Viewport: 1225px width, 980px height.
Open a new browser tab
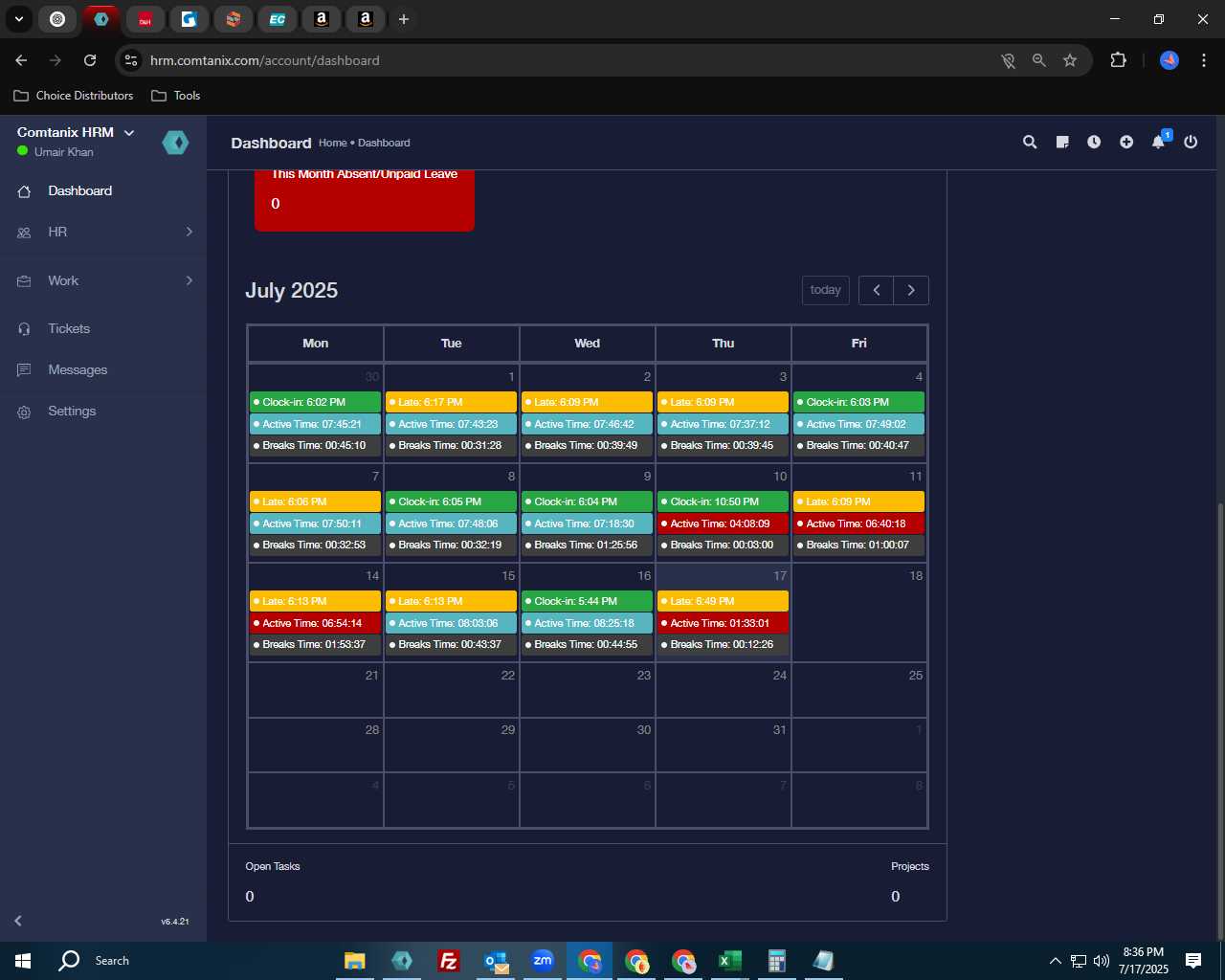pos(404,19)
